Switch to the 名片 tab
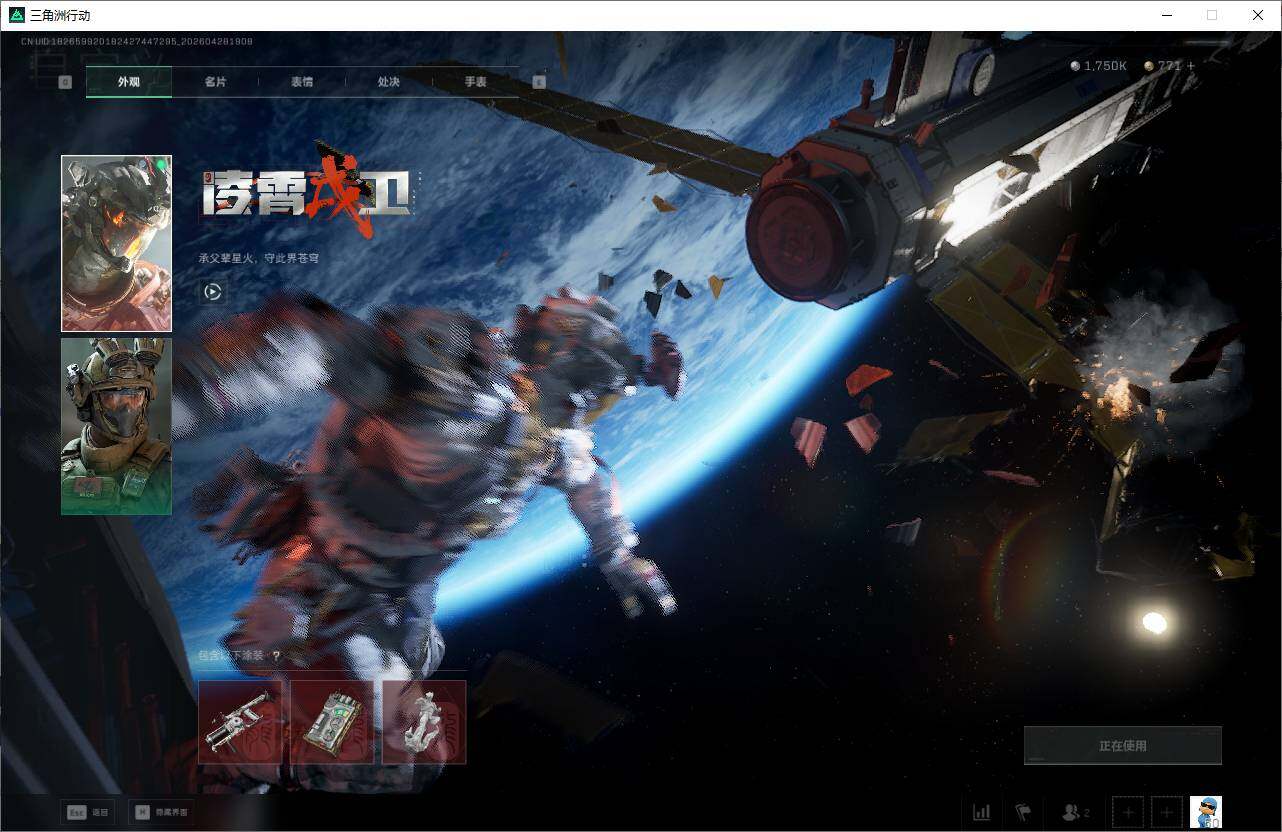Viewport: 1282px width, 832px height. tap(214, 82)
